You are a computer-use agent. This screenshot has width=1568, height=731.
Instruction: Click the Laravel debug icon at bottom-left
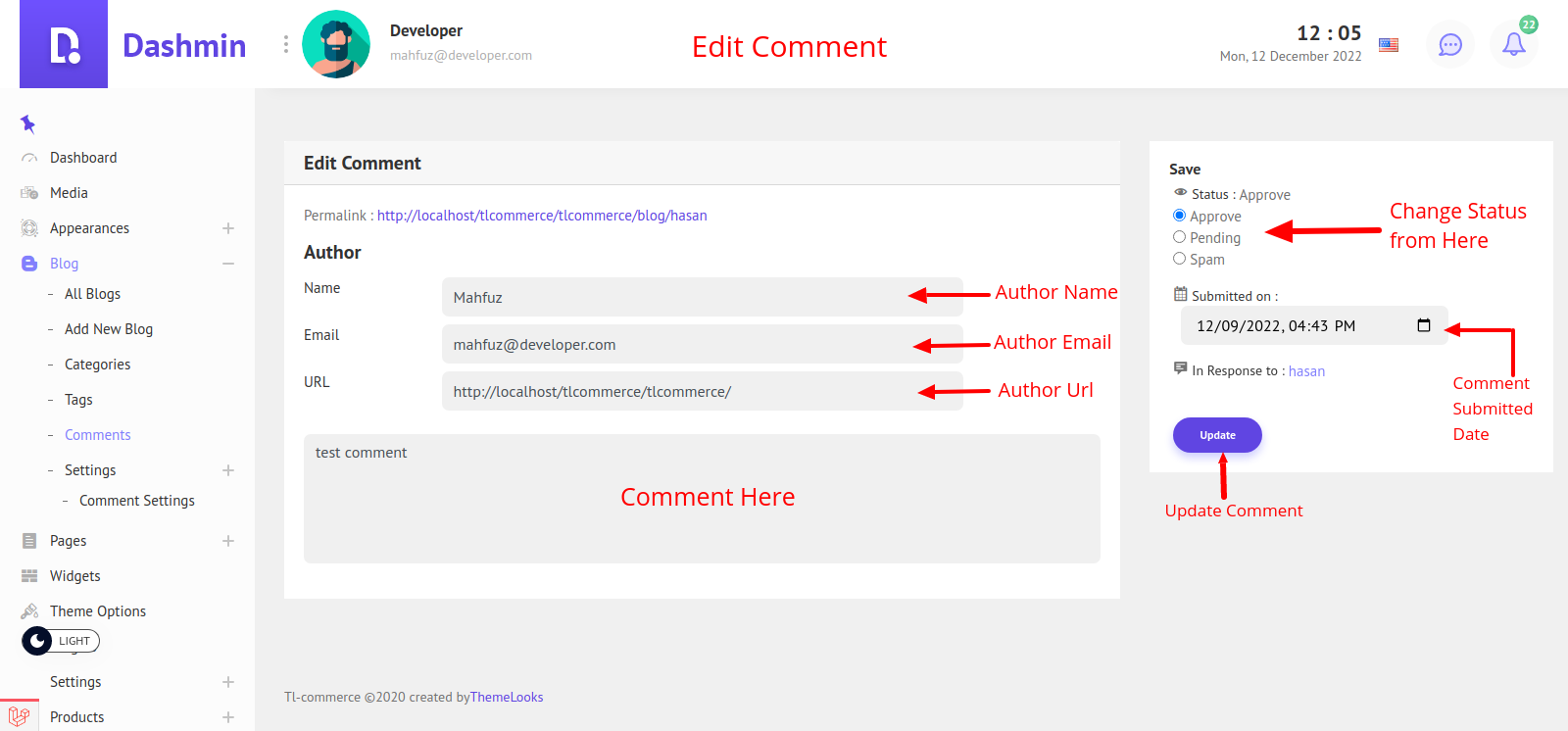[x=19, y=716]
